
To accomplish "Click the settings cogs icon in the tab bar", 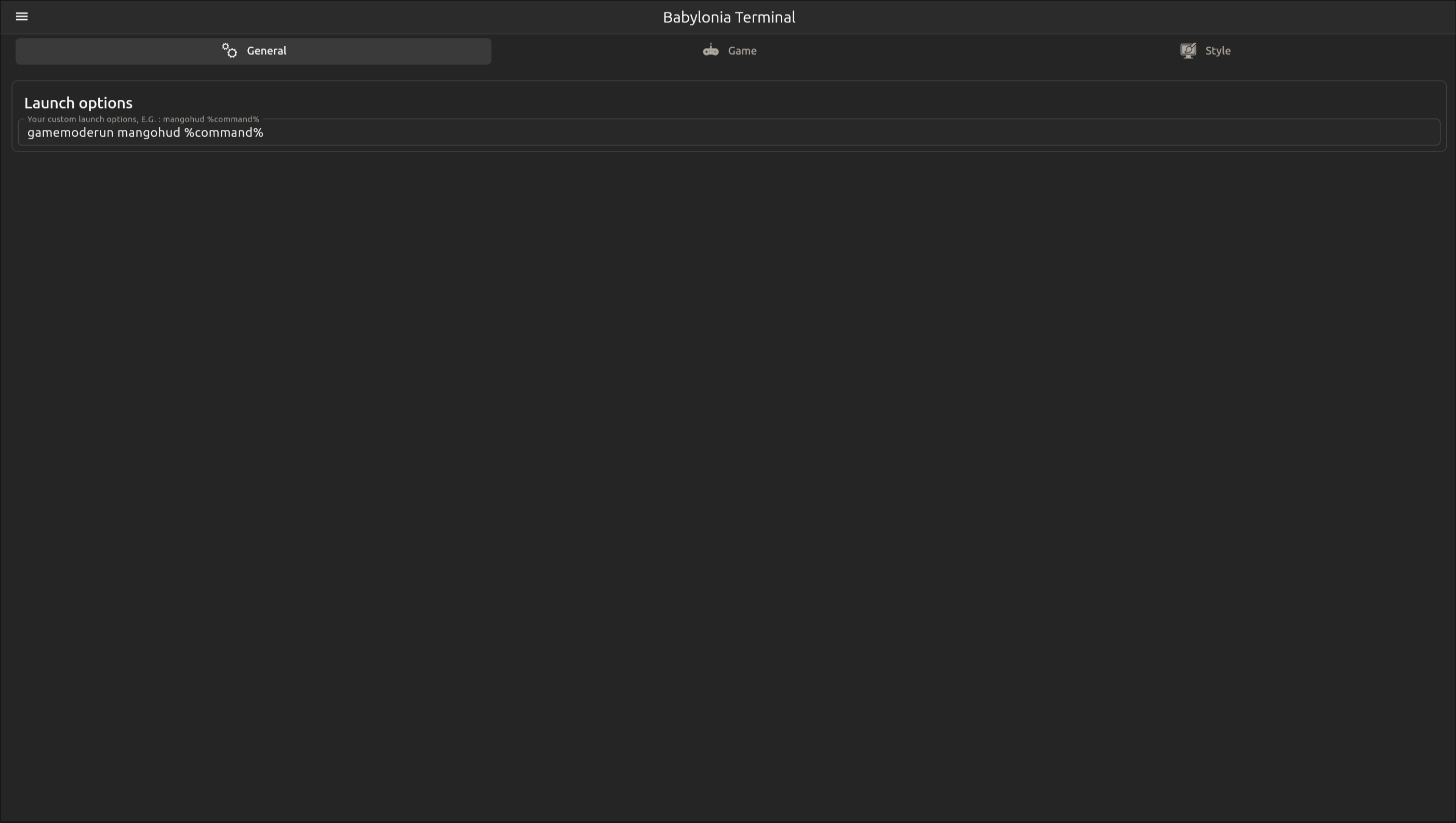I will click(x=229, y=51).
